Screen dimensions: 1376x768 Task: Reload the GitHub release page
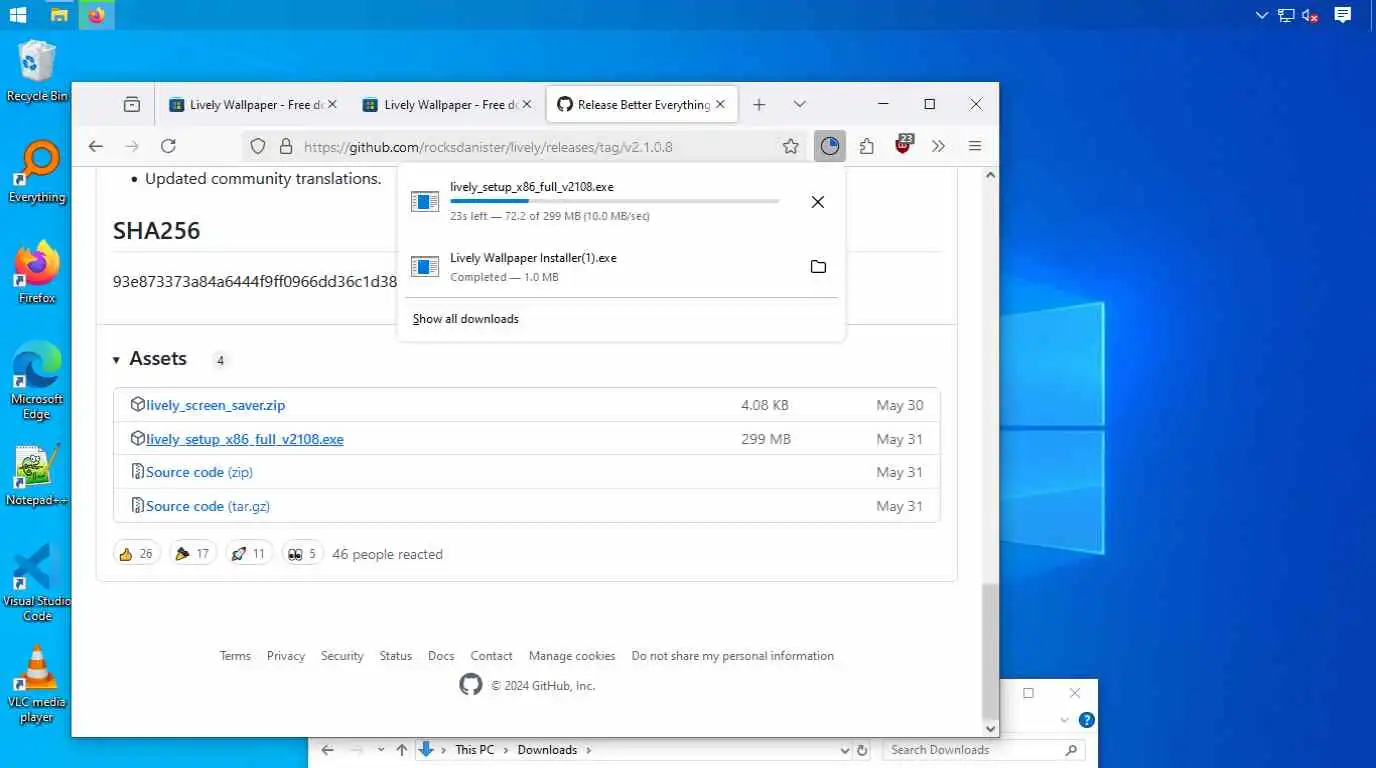pyautogui.click(x=168, y=146)
